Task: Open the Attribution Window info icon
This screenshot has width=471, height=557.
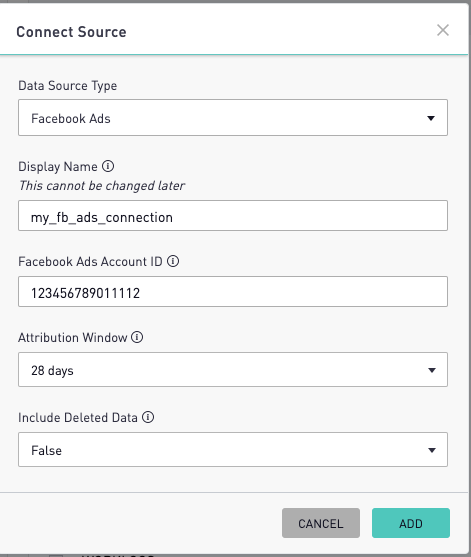Action: click(137, 337)
